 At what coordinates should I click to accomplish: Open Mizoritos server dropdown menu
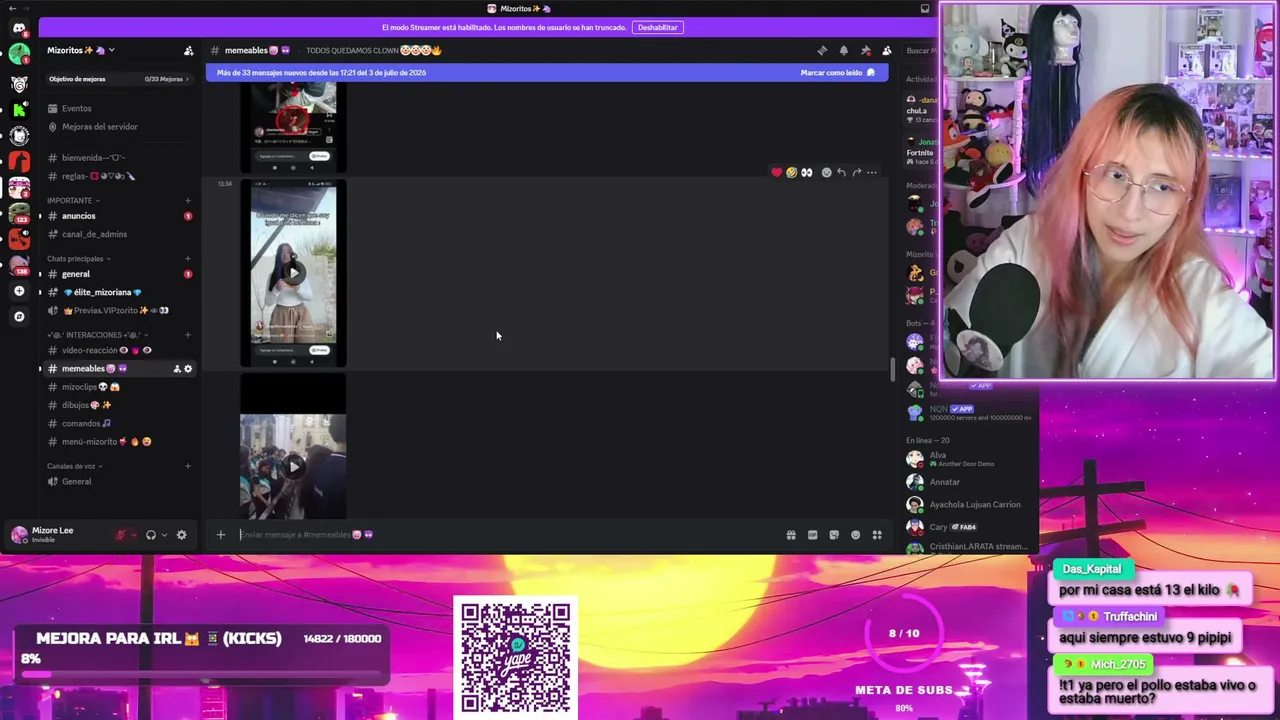(x=80, y=50)
